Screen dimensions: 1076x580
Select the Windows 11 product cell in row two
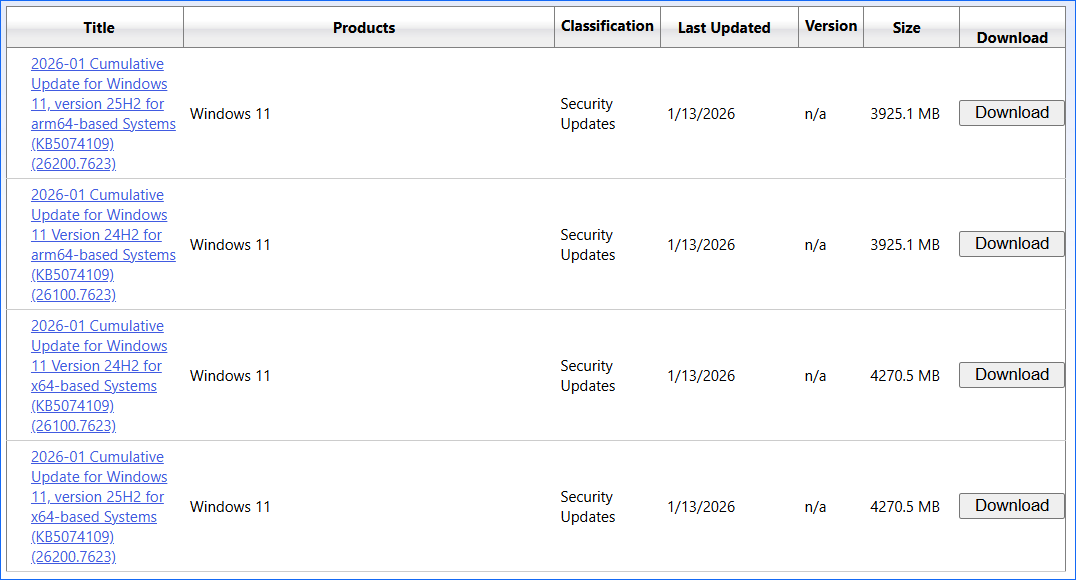(x=230, y=244)
